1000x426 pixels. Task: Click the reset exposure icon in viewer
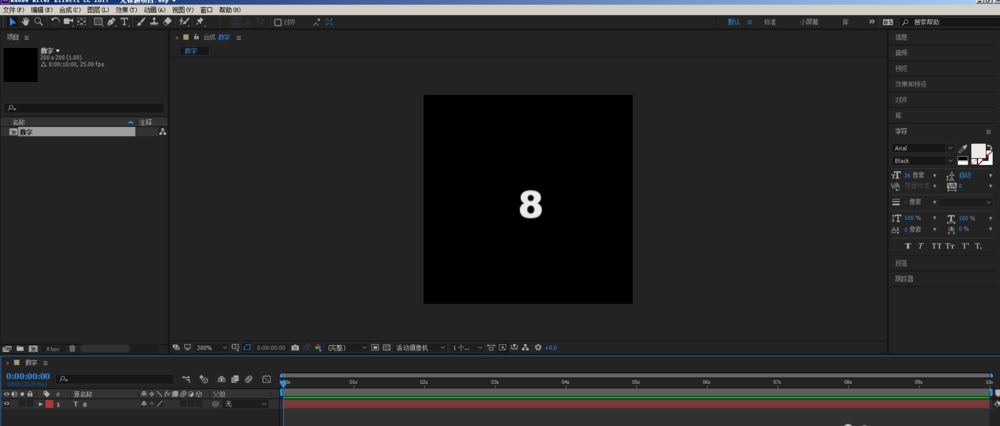538,348
